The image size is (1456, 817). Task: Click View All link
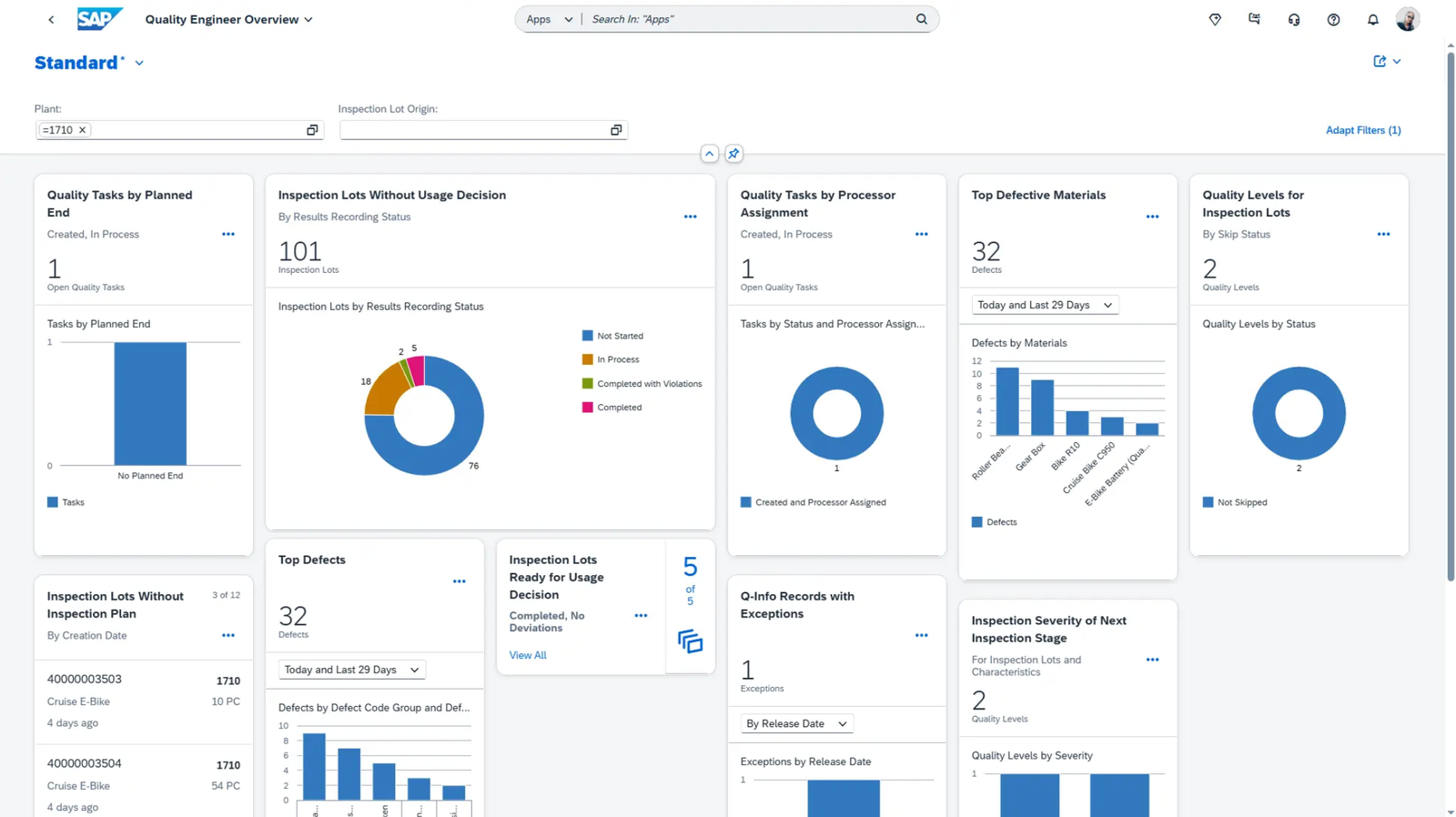528,655
